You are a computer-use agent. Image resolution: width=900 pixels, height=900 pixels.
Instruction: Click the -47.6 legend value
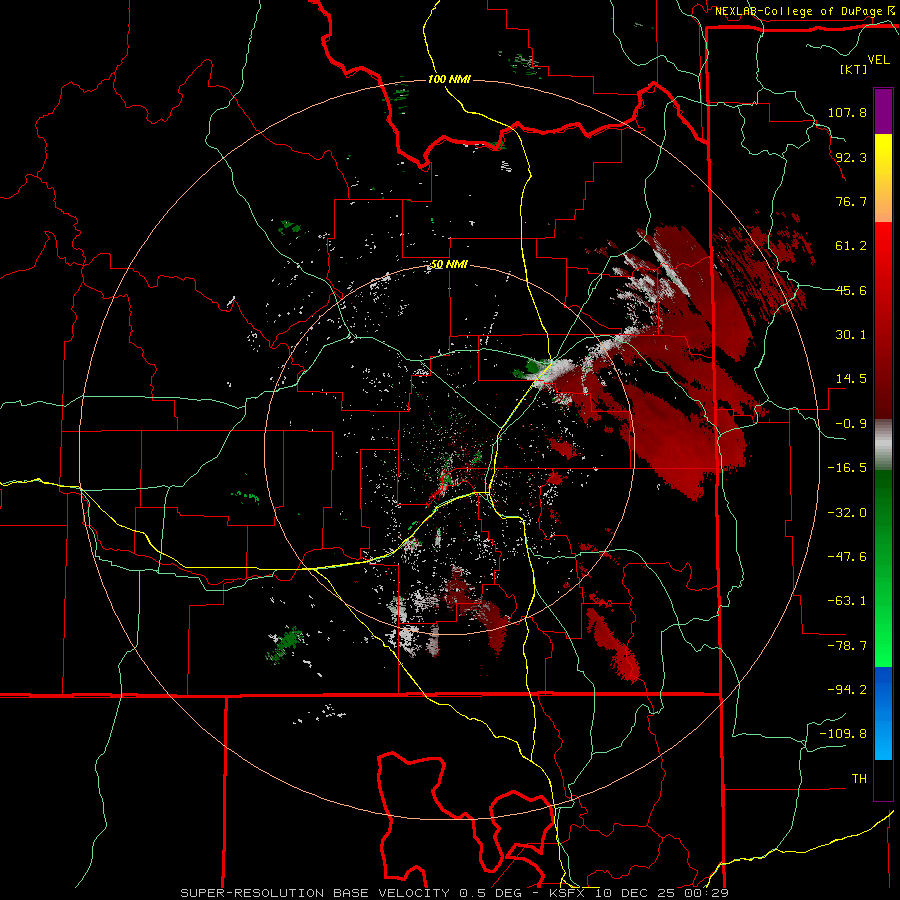847,557
